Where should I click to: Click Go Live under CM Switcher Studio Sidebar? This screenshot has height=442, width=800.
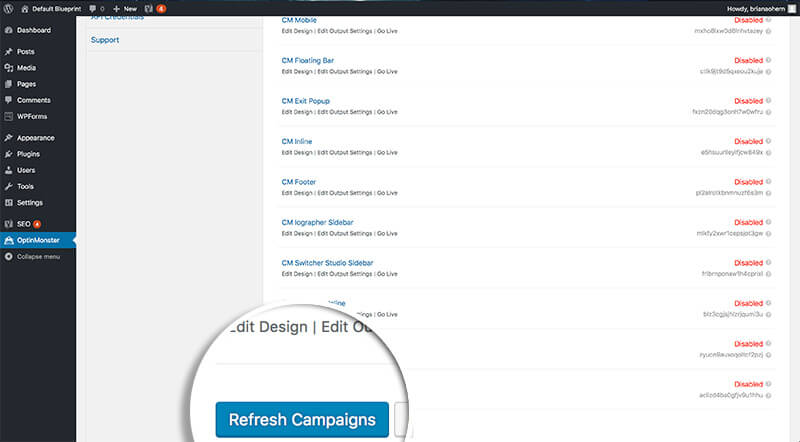click(x=387, y=274)
